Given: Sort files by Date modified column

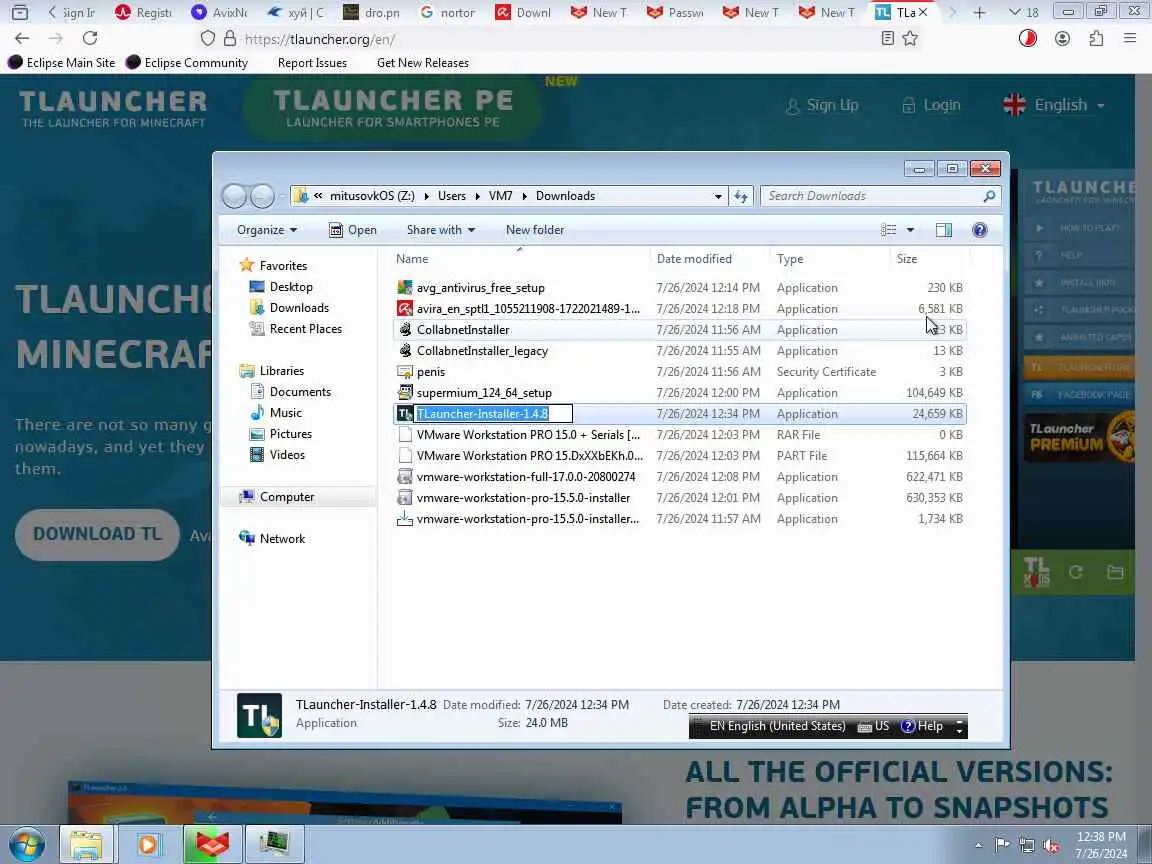Looking at the screenshot, I should [x=694, y=259].
